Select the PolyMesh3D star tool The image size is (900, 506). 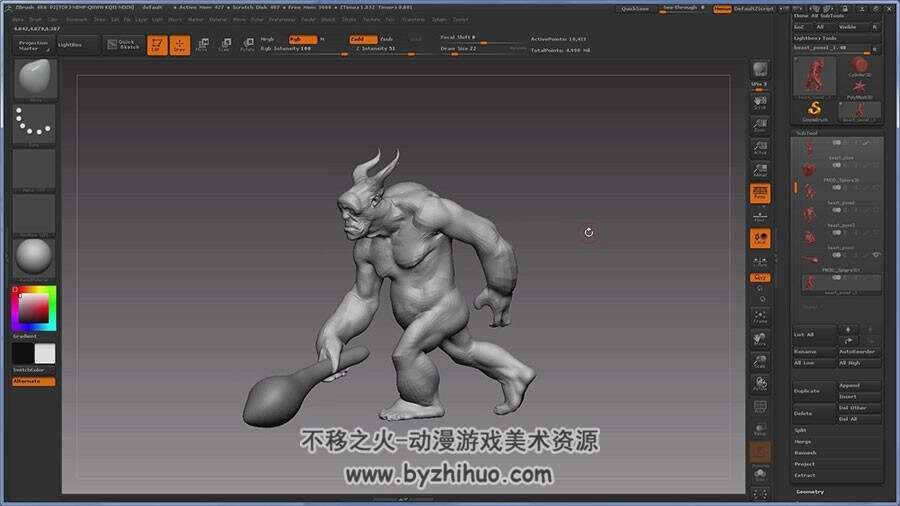859,89
